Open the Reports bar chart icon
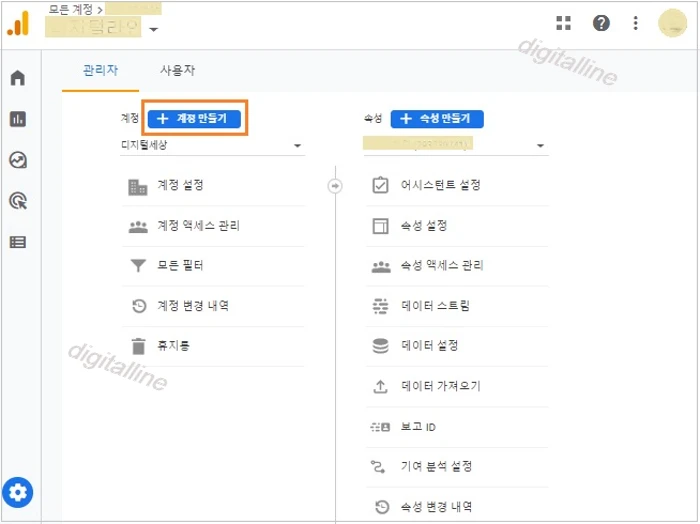The image size is (700, 524). coord(18,119)
